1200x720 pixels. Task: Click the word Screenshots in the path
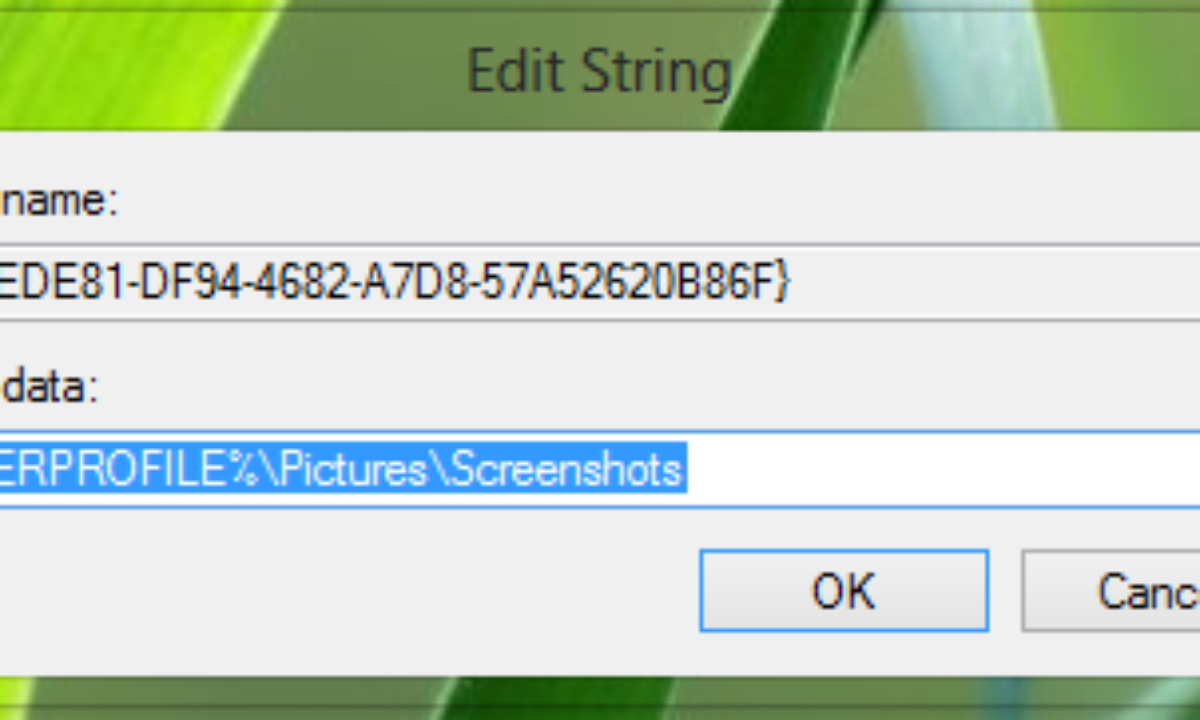pos(567,470)
